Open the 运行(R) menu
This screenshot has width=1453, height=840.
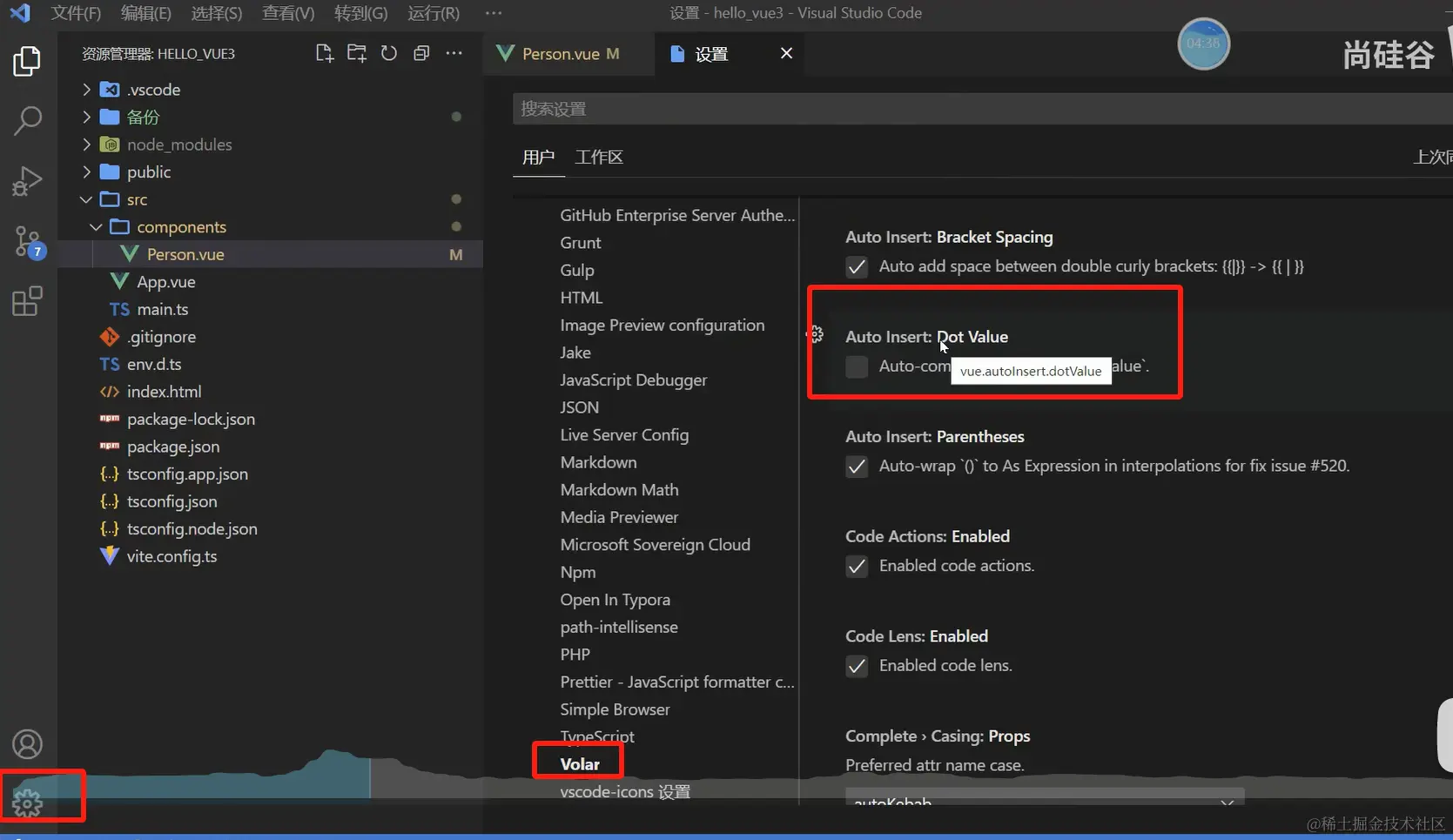click(434, 13)
